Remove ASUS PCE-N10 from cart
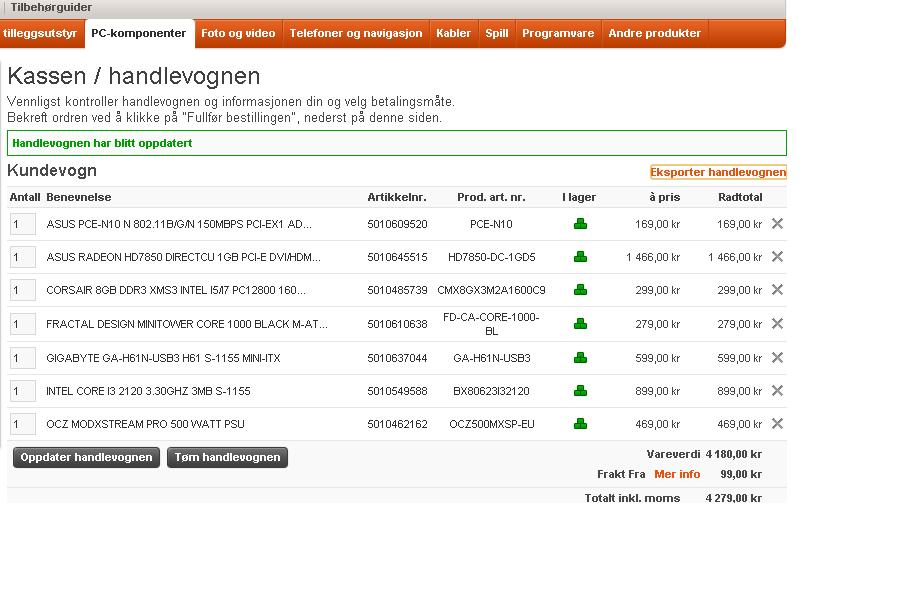The width and height of the screenshot is (924, 591). pos(777,224)
